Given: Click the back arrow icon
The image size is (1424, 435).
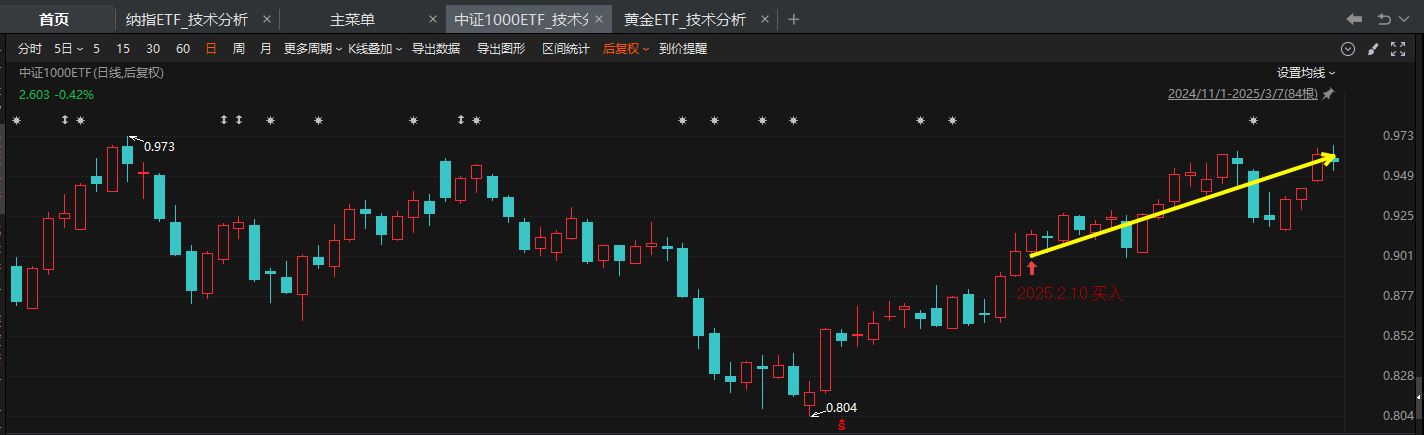Looking at the screenshot, I should pos(1354,19).
